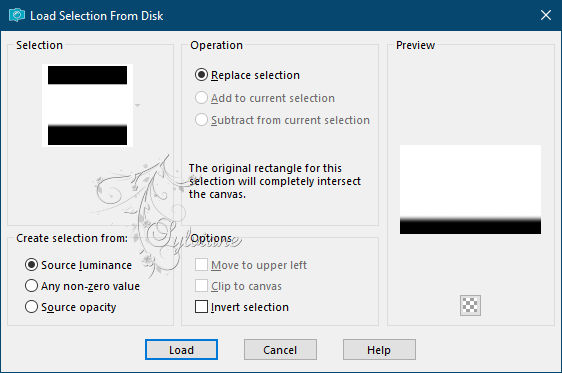Tick the Clip to canvas checkbox
562x373 pixels.
coord(201,286)
